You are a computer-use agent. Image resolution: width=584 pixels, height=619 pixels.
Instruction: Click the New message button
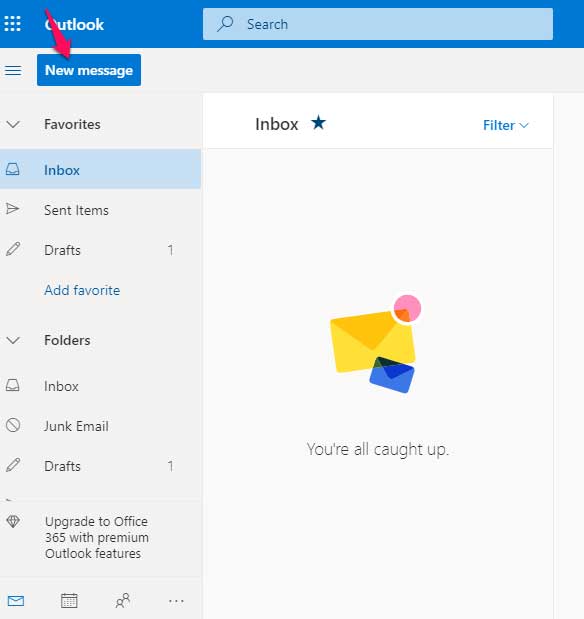[x=89, y=70]
